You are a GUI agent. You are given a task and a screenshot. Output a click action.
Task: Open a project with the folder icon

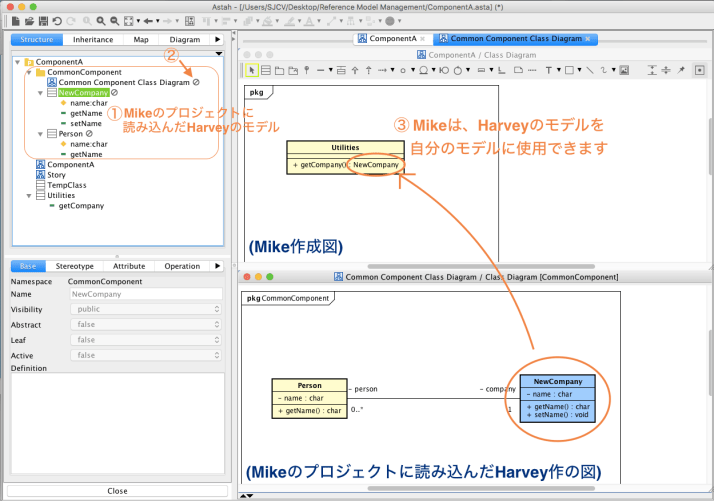tap(28, 20)
